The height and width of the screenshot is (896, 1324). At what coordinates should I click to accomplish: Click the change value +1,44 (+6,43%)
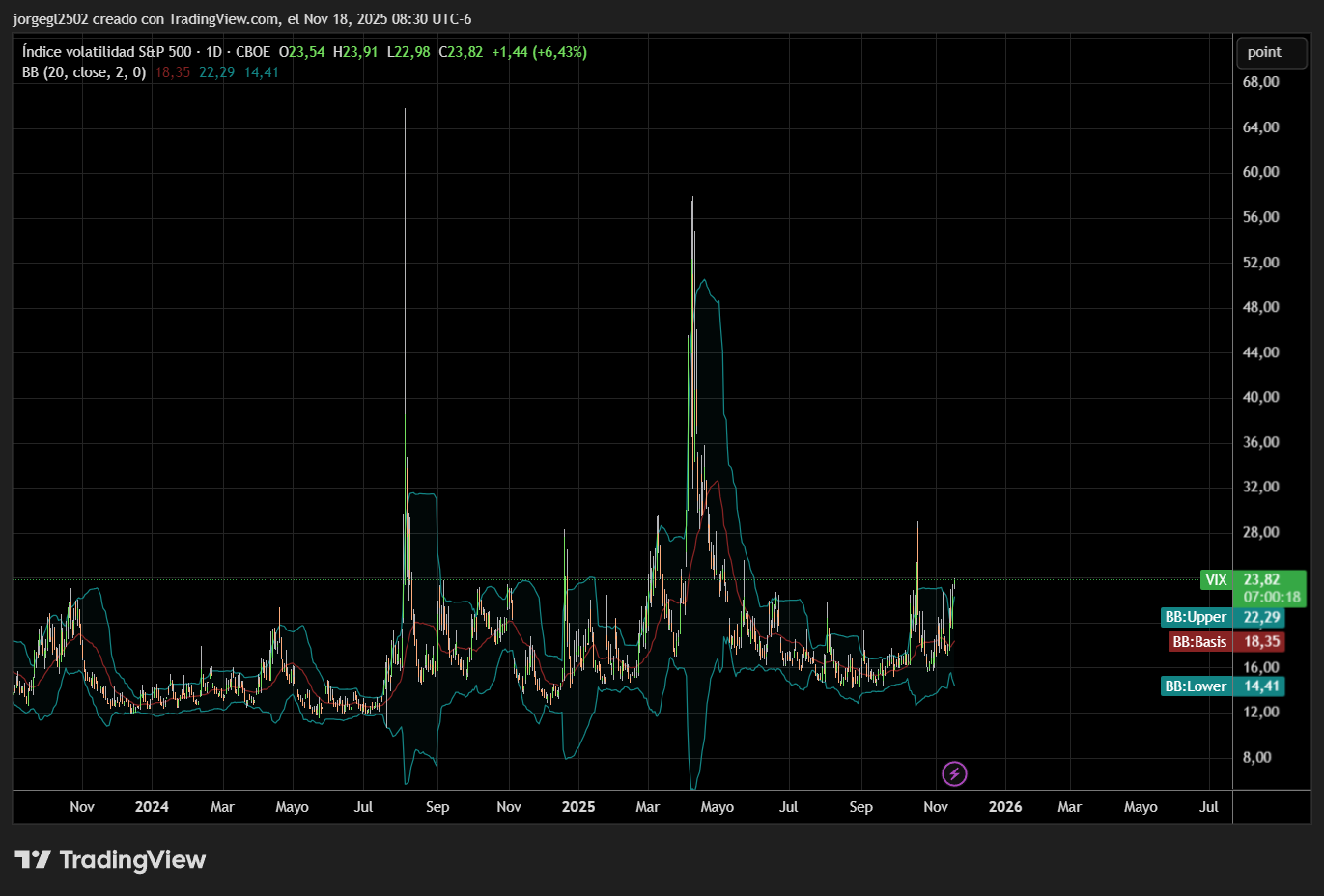(x=539, y=52)
